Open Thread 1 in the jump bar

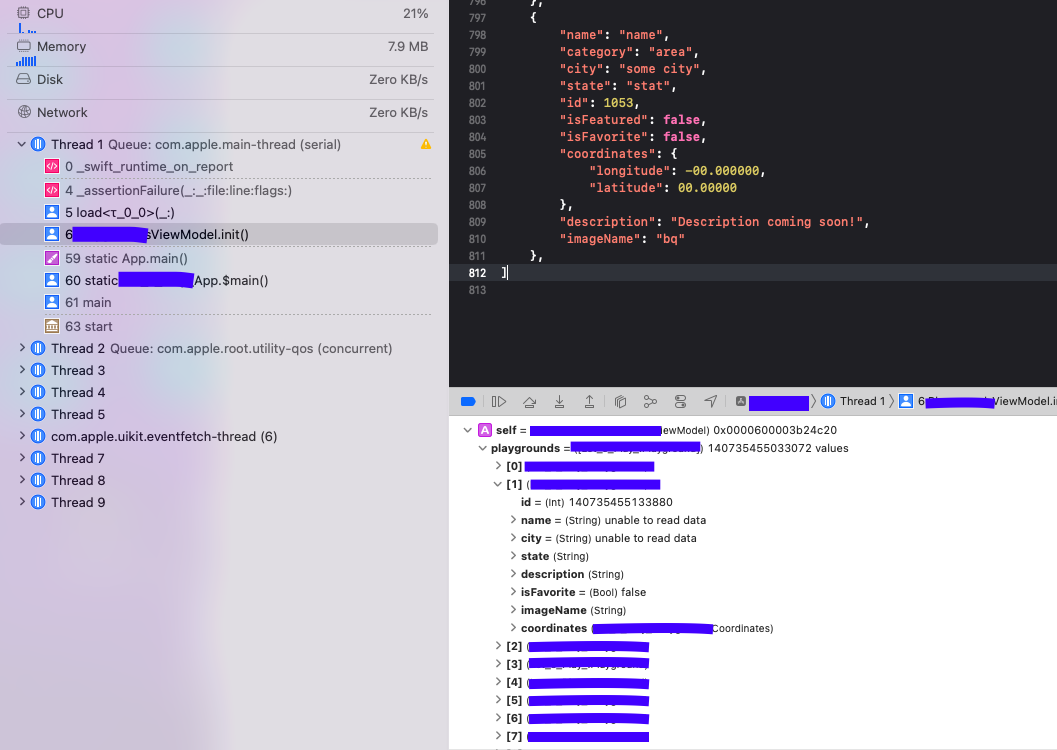coord(856,400)
